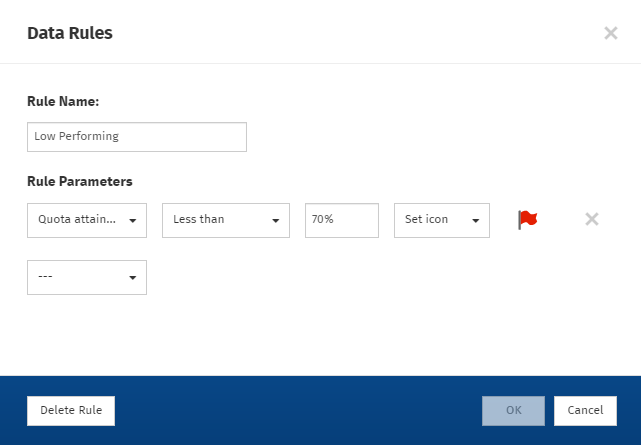Image resolution: width=641 pixels, height=445 pixels.
Task: Click the arrow on Less than dropdown
Action: coord(275,221)
